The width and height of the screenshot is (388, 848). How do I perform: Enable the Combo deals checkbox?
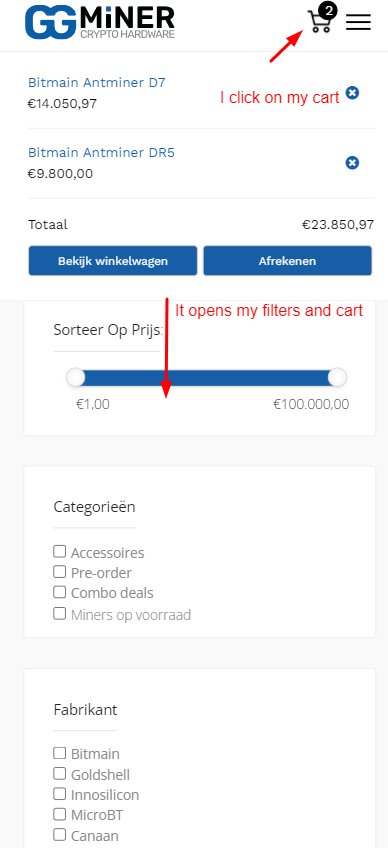pos(60,592)
